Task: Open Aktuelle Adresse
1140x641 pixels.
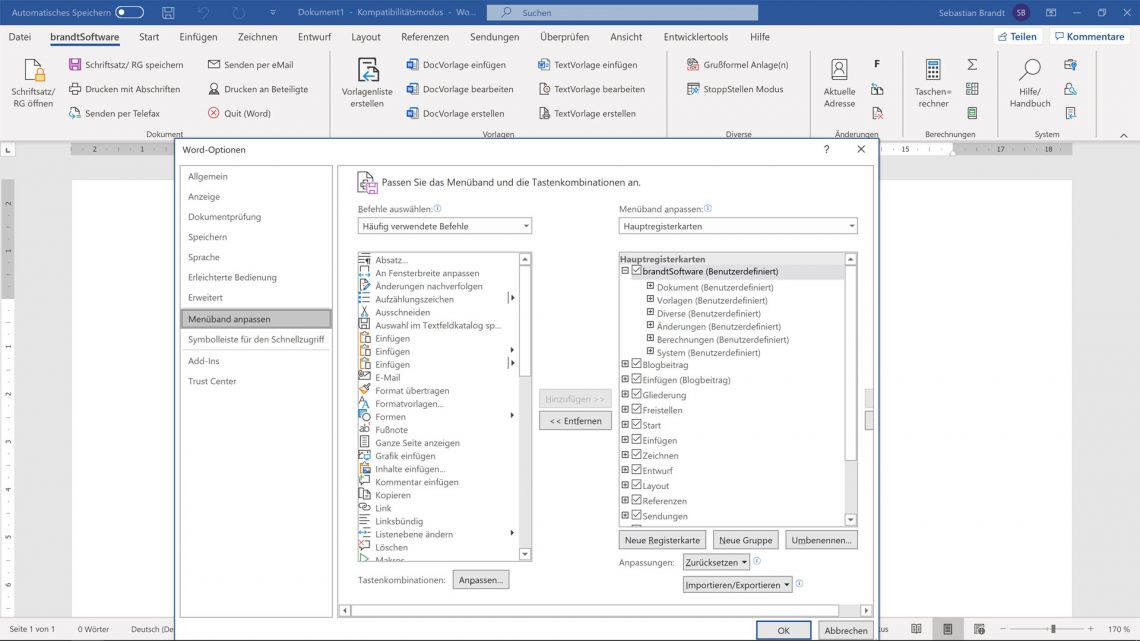Action: point(839,84)
